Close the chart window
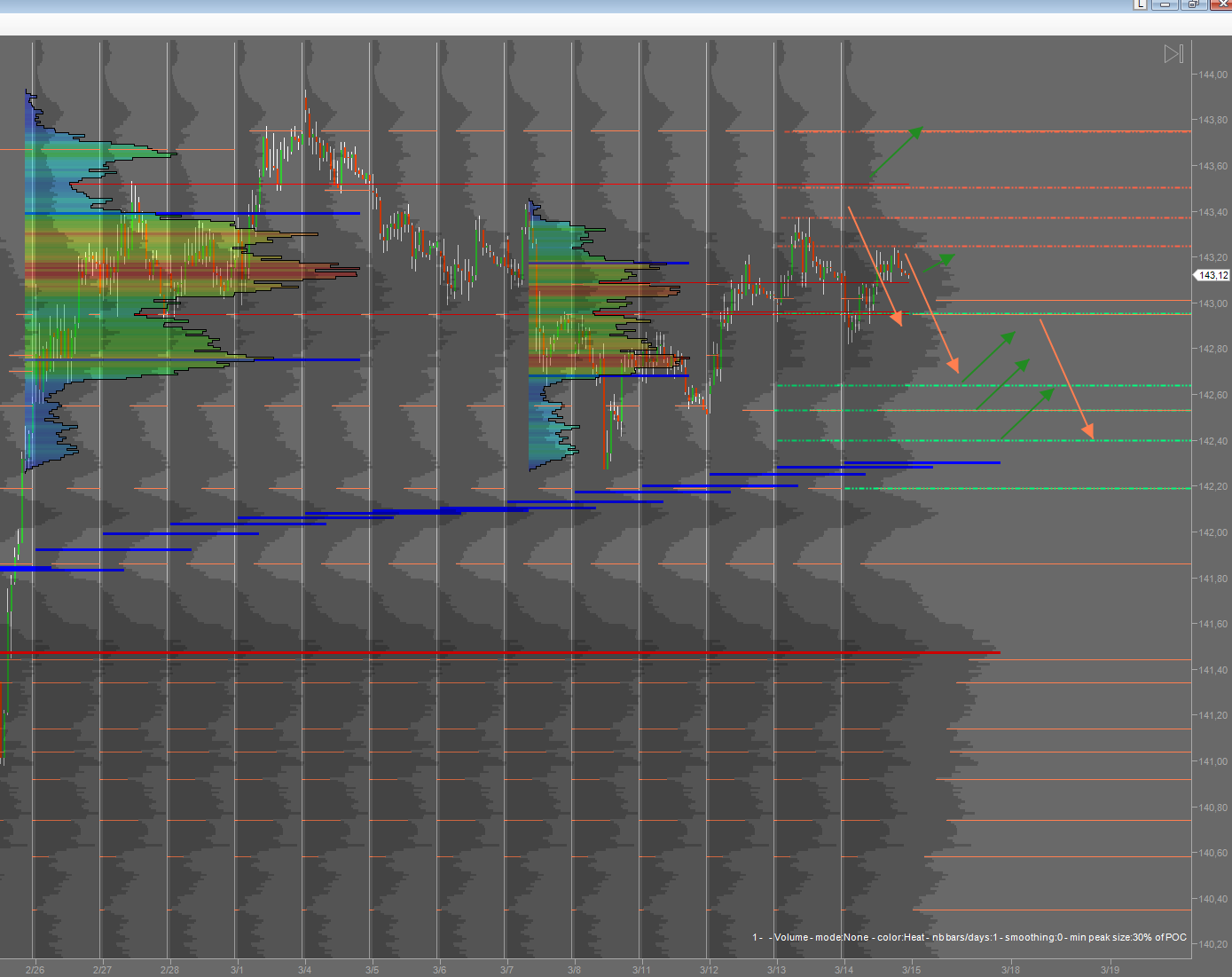This screenshot has width=1232, height=977. click(x=1220, y=4)
